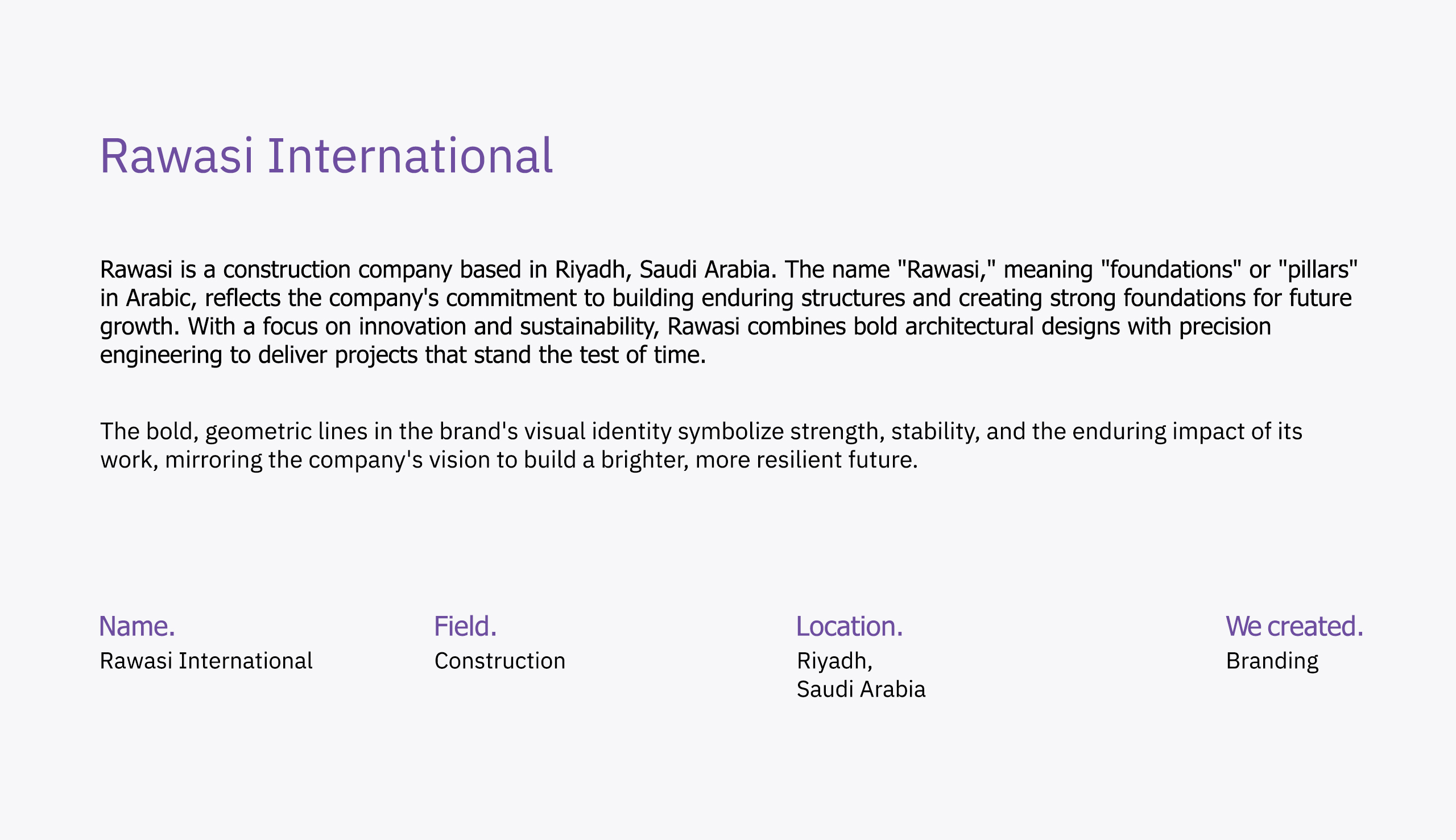Click the purple Name. label
This screenshot has height=840, width=1456.
pos(136,627)
